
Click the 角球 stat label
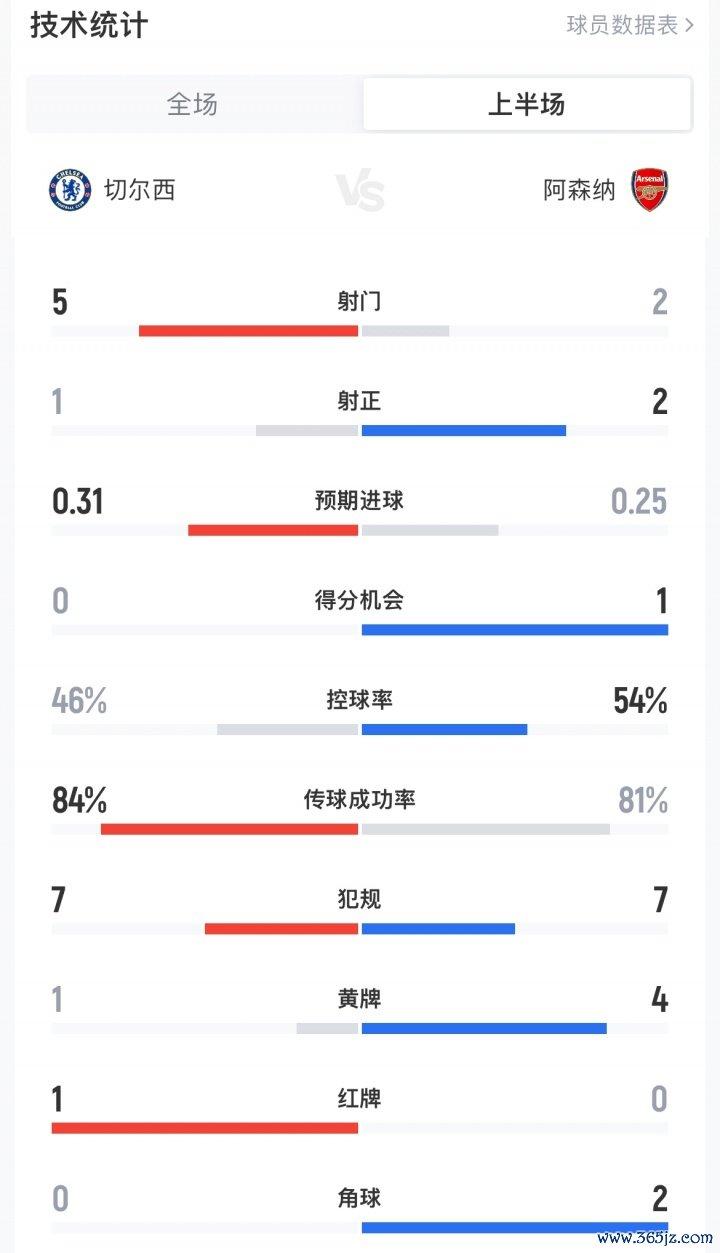pyautogui.click(x=359, y=1198)
